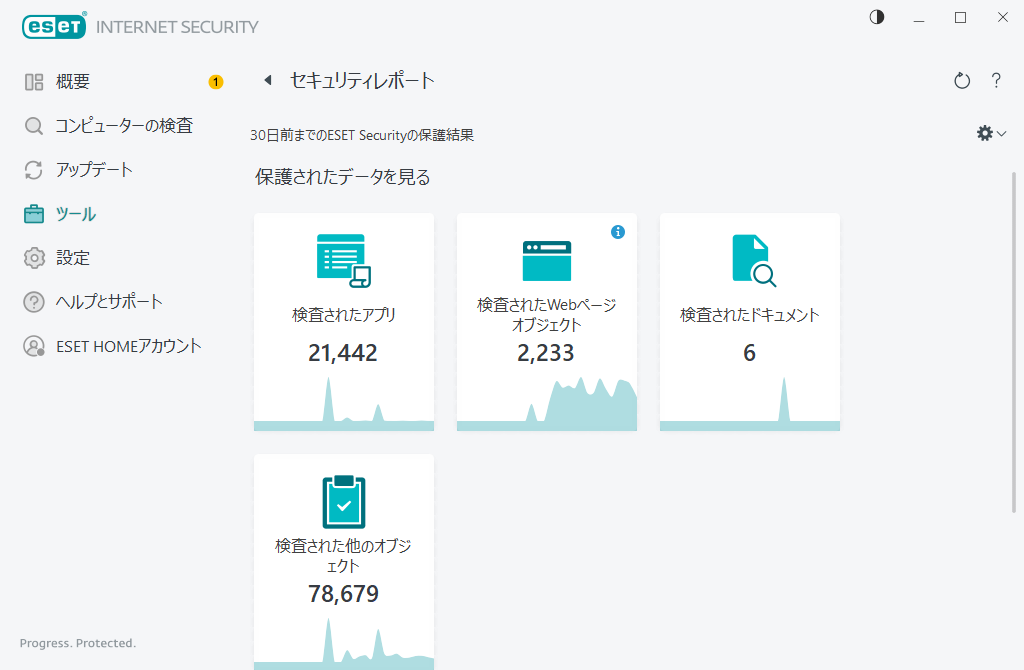The height and width of the screenshot is (670, 1024).
Task: Click the update arrows icon
Action: (x=34, y=170)
